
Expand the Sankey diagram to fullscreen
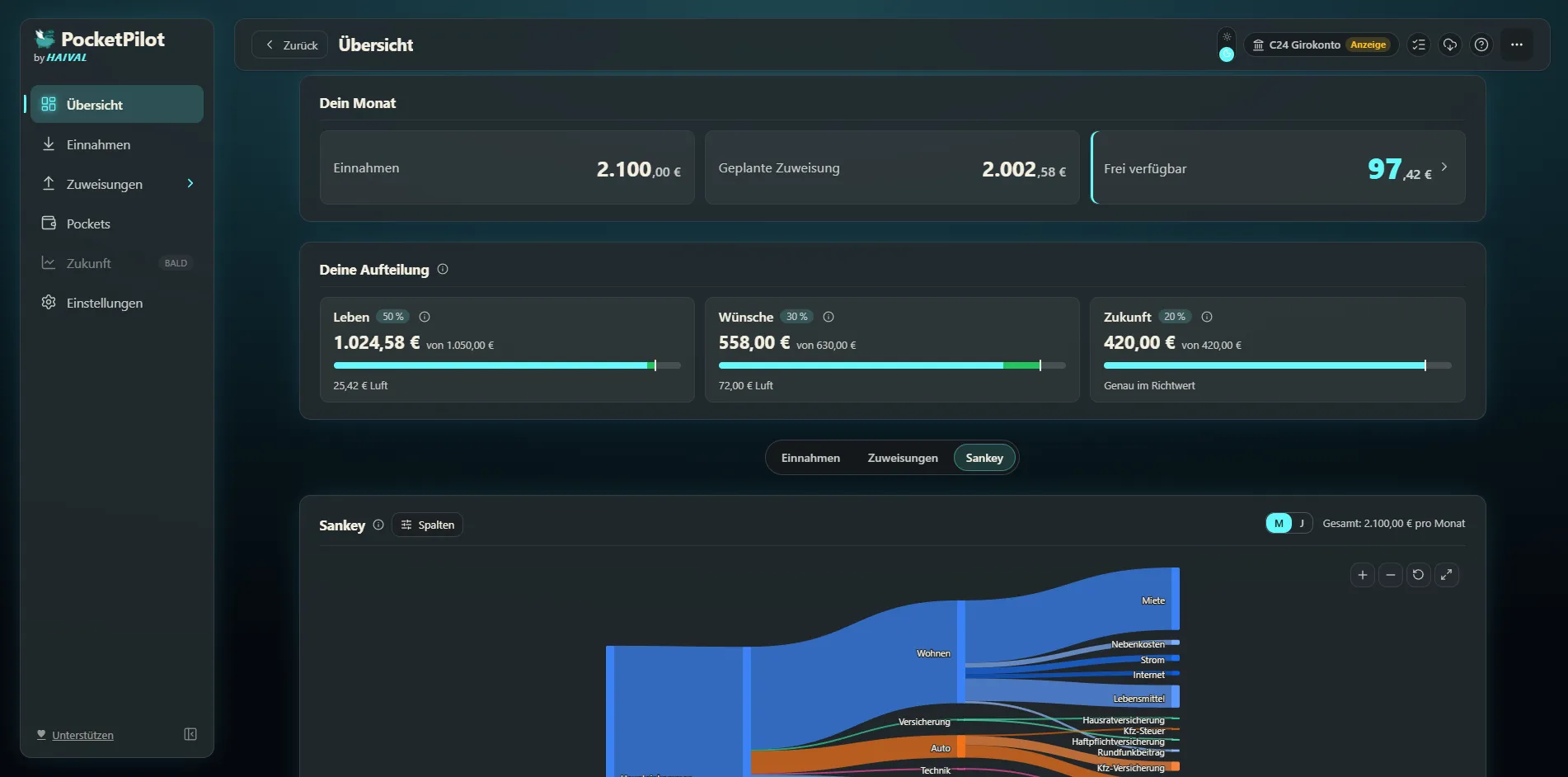click(1446, 575)
